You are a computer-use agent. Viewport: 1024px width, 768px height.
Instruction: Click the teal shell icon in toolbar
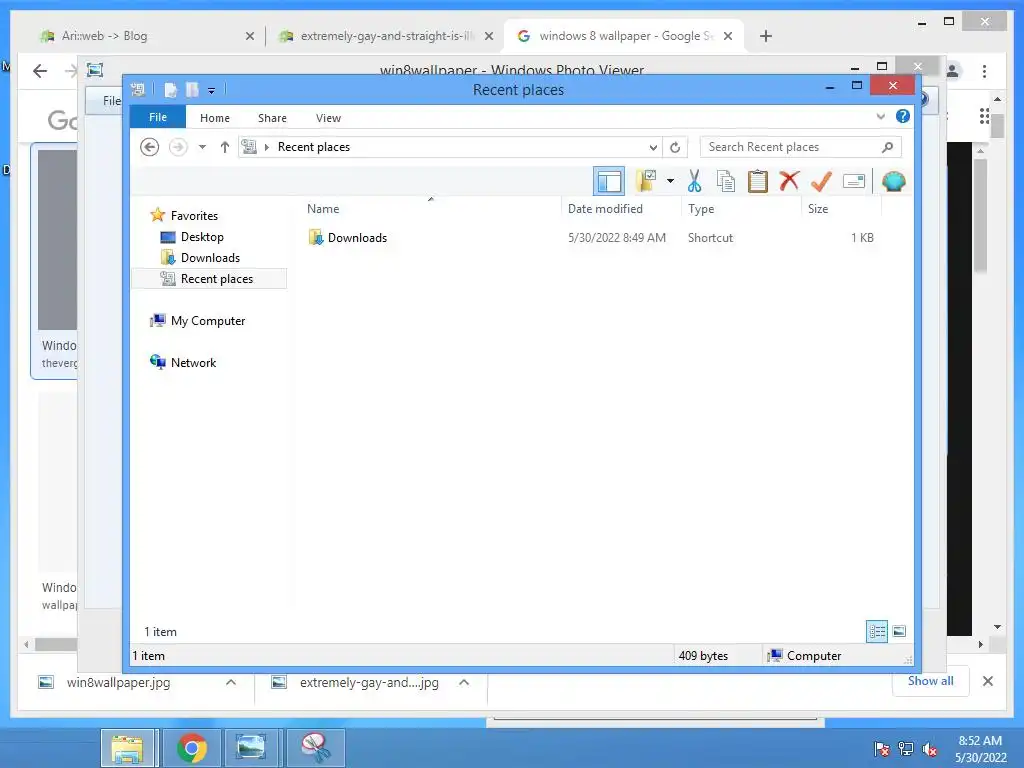tap(893, 182)
